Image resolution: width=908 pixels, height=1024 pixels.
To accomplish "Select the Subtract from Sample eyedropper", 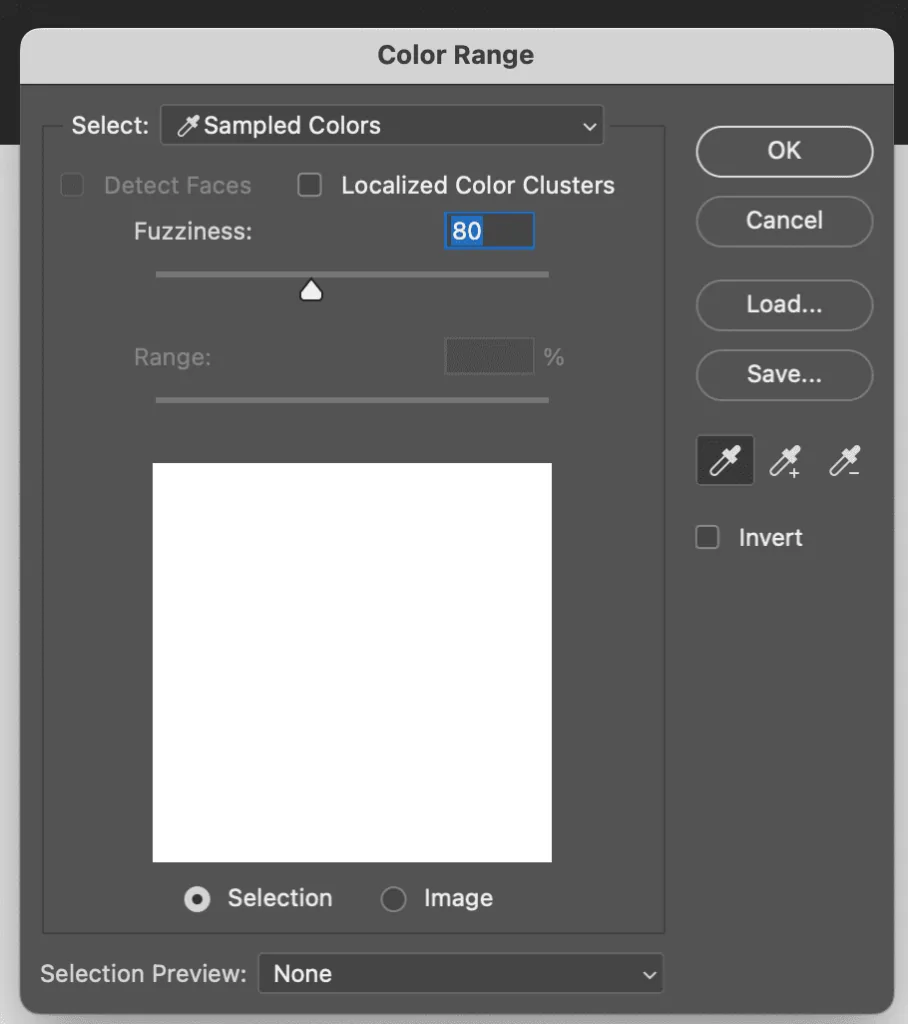I will (x=845, y=460).
